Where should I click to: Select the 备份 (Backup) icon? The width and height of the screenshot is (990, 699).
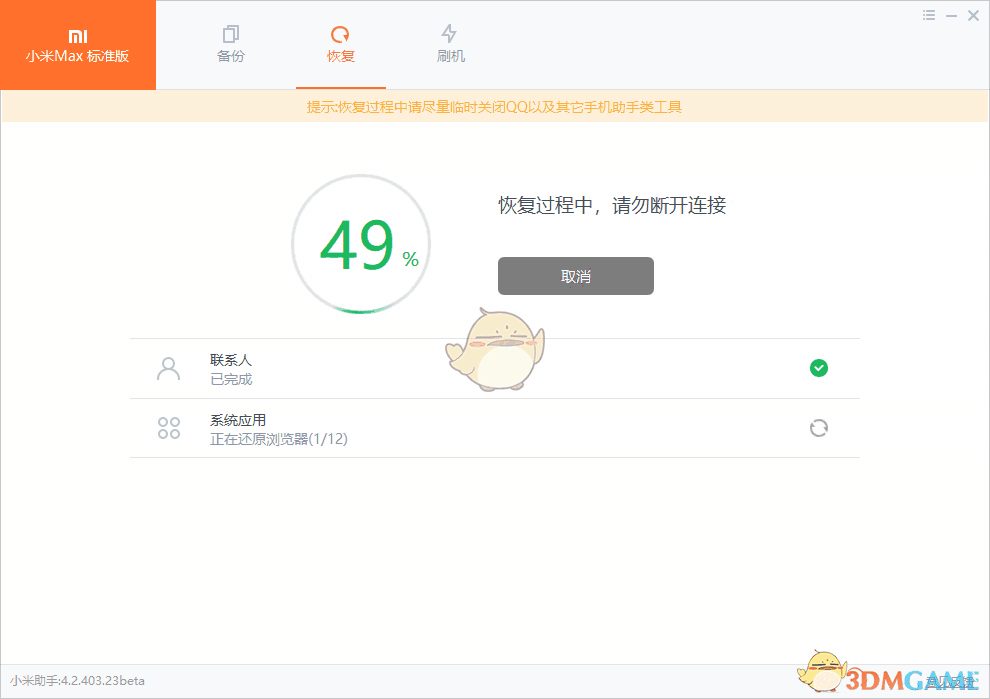(230, 31)
